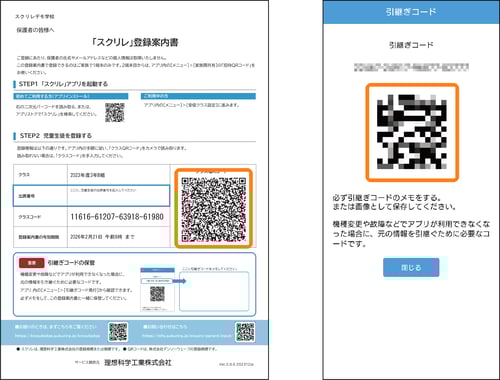
Task: Click the 「スクリレ」登録案内書 document title
Action: [135, 43]
